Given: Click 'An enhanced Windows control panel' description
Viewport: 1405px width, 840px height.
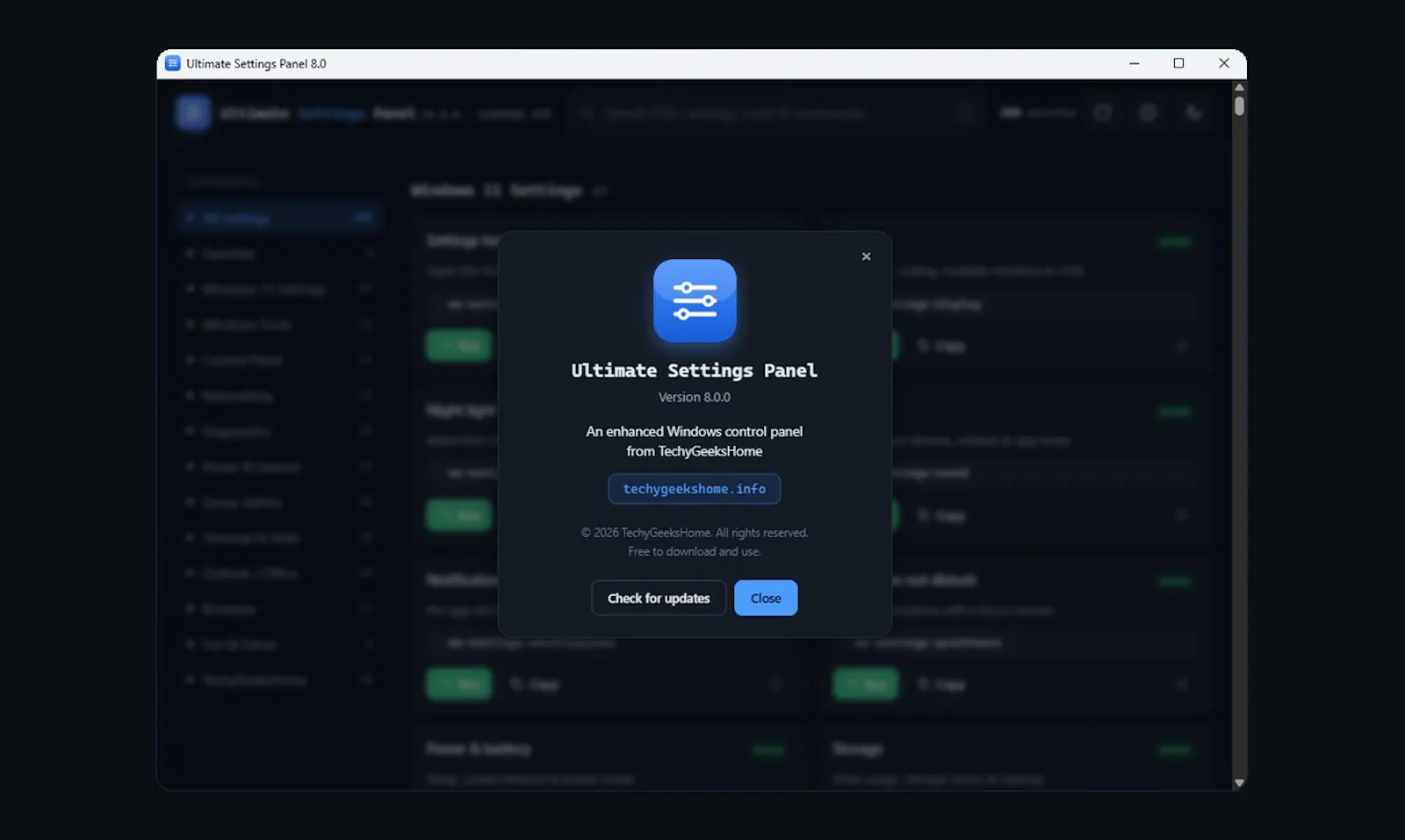Looking at the screenshot, I should (695, 431).
